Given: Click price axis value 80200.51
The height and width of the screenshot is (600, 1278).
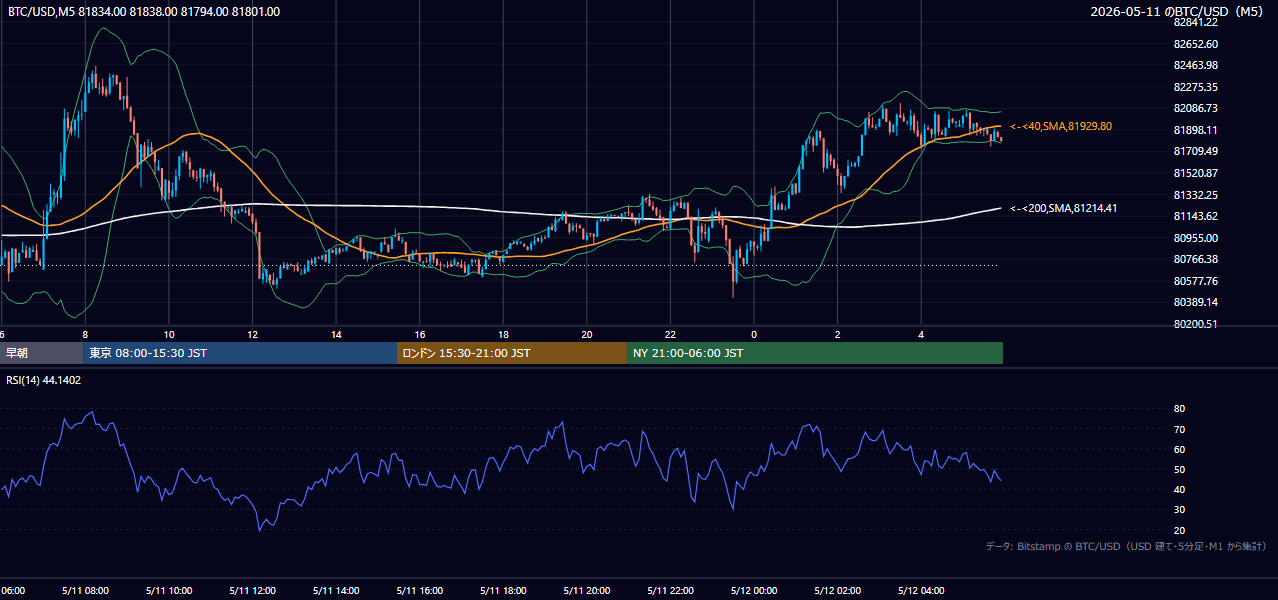Looking at the screenshot, I should click(1196, 324).
